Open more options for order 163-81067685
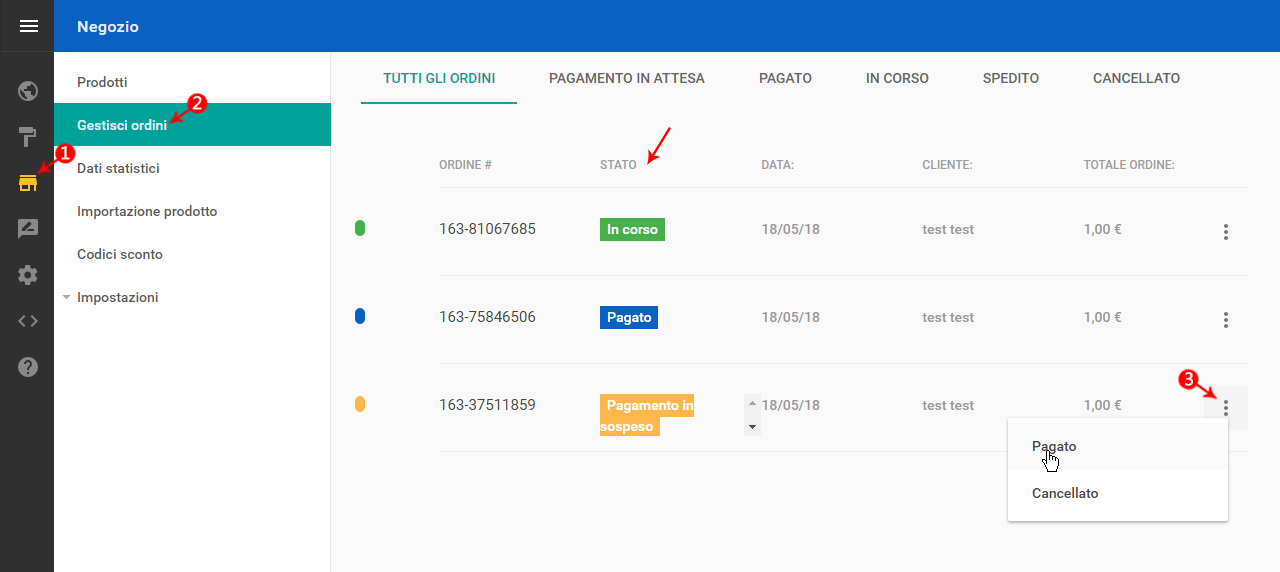Screen dimensions: 1280x572 point(1226,232)
